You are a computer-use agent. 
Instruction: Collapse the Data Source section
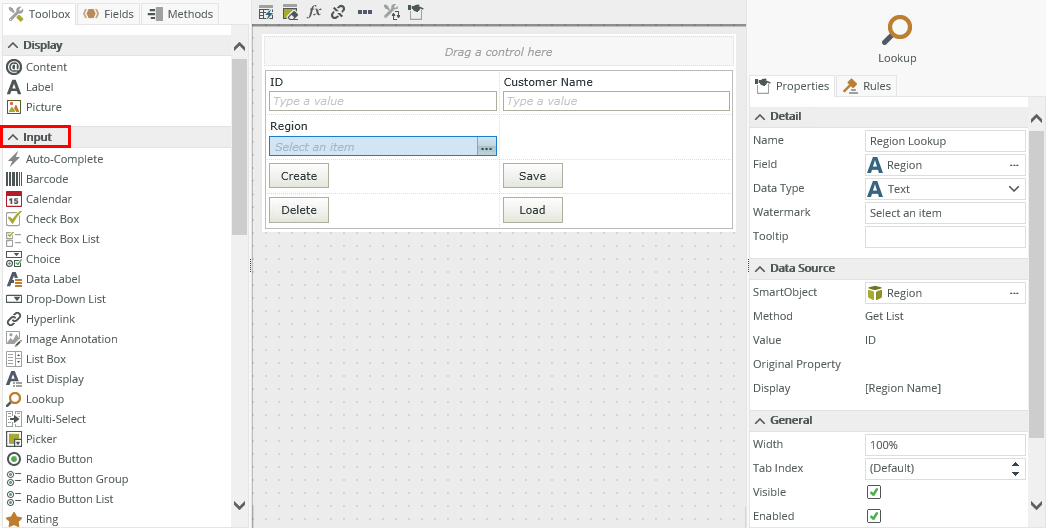point(759,268)
